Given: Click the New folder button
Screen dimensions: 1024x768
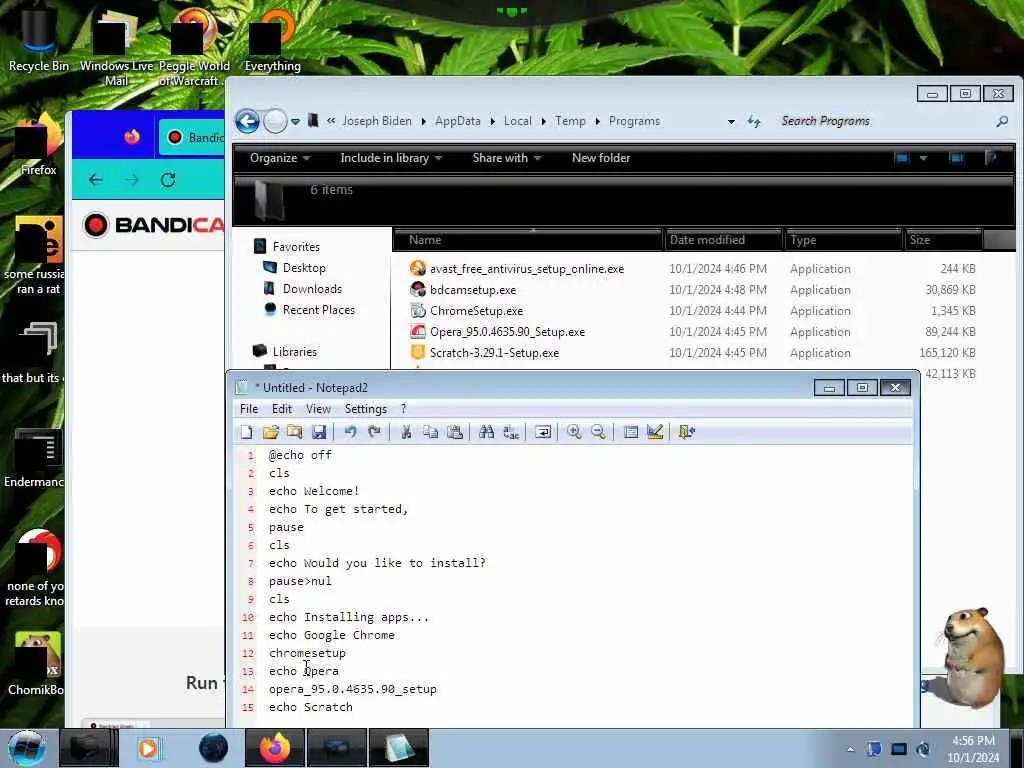Looking at the screenshot, I should [x=601, y=158].
